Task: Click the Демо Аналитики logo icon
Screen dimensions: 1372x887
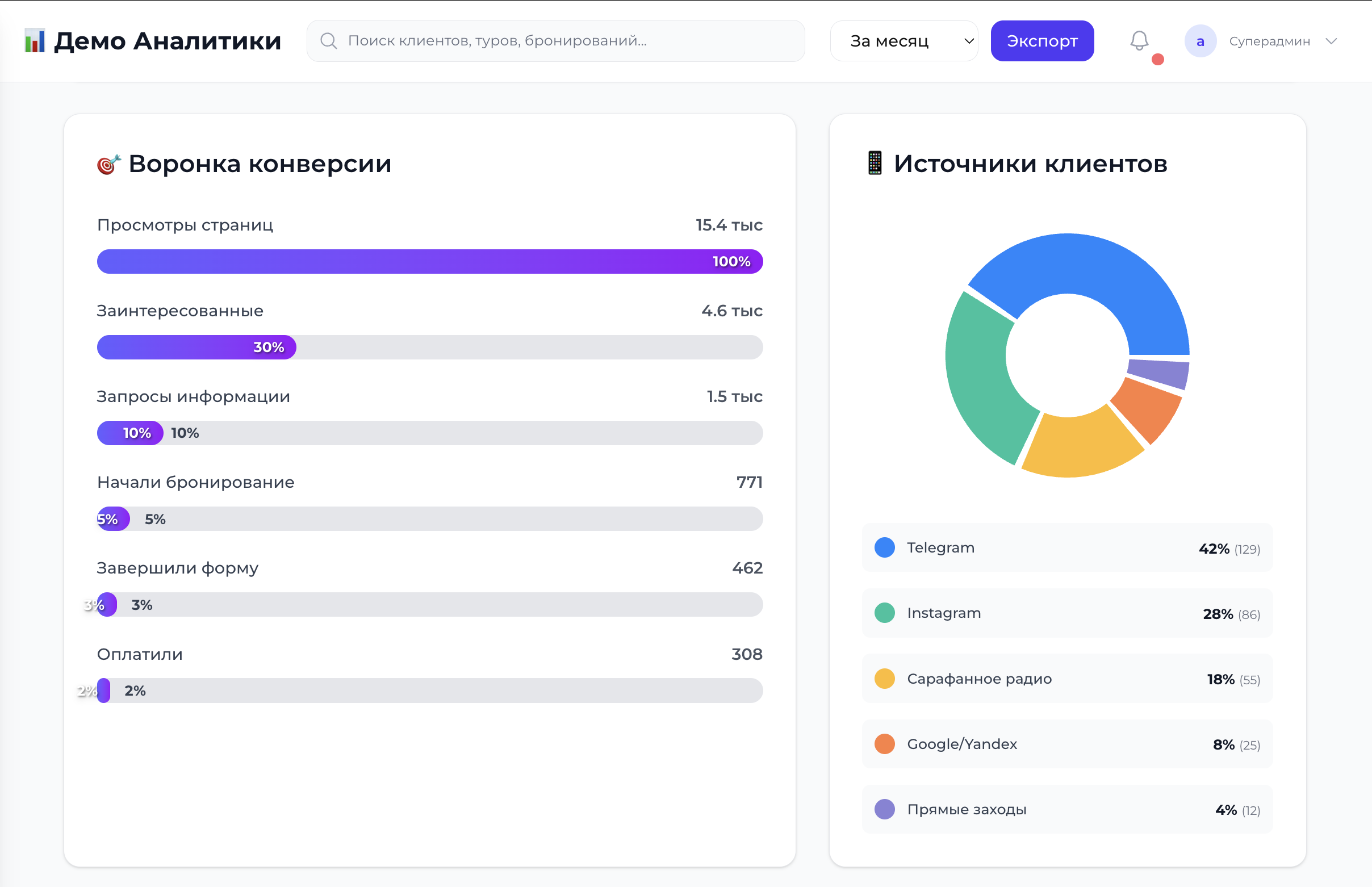Action: click(x=35, y=40)
